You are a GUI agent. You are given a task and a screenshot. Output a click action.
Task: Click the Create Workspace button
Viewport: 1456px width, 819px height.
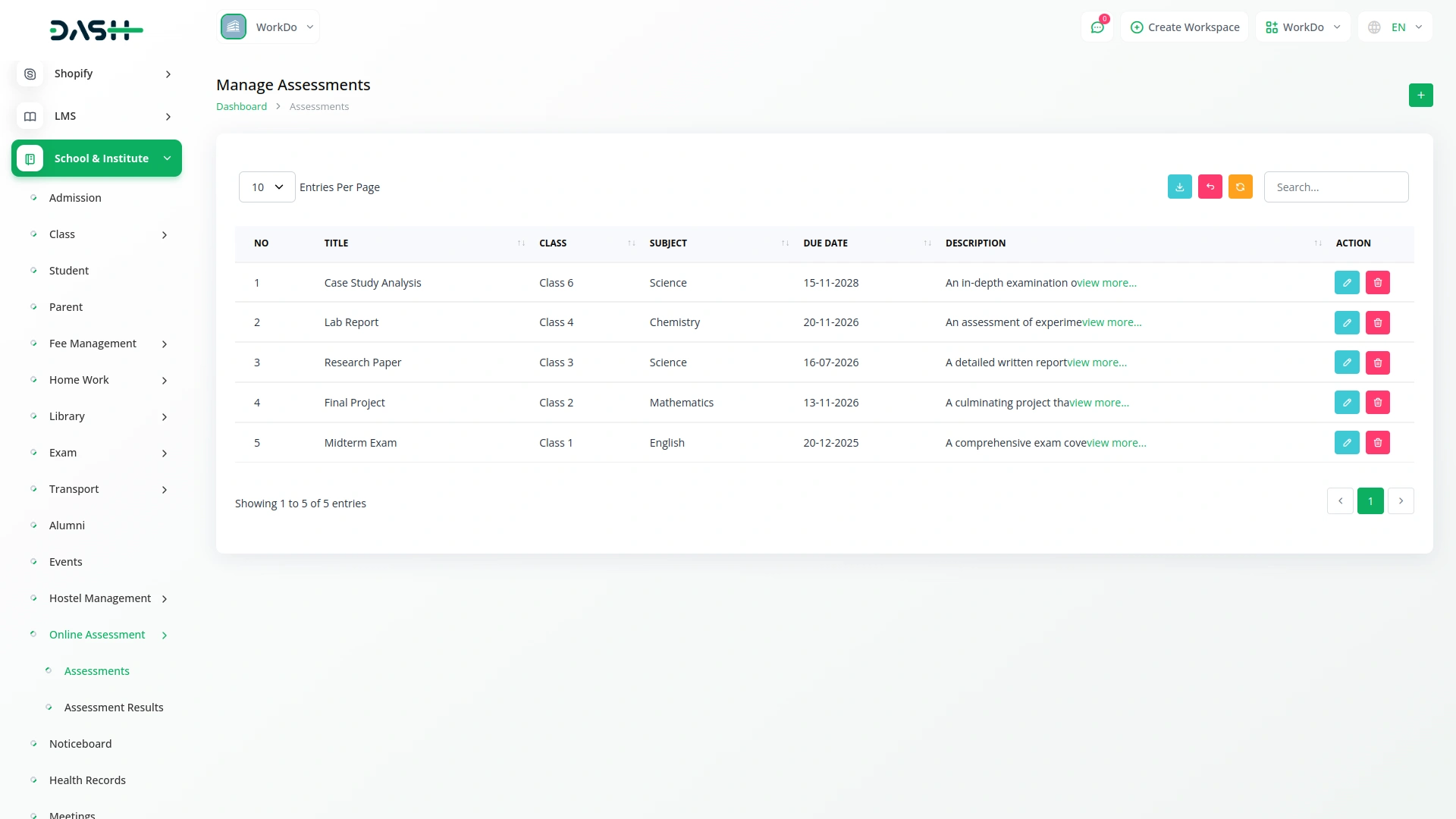click(1185, 27)
